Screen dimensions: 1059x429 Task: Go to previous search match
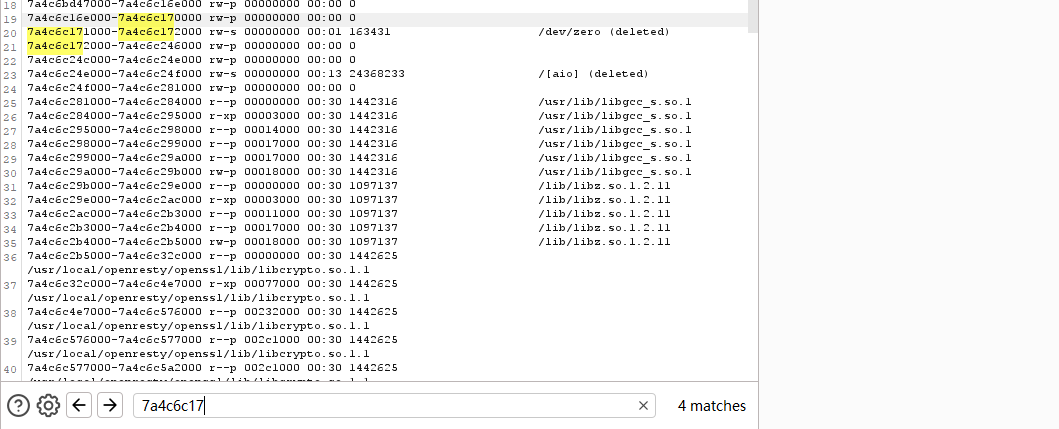point(80,405)
